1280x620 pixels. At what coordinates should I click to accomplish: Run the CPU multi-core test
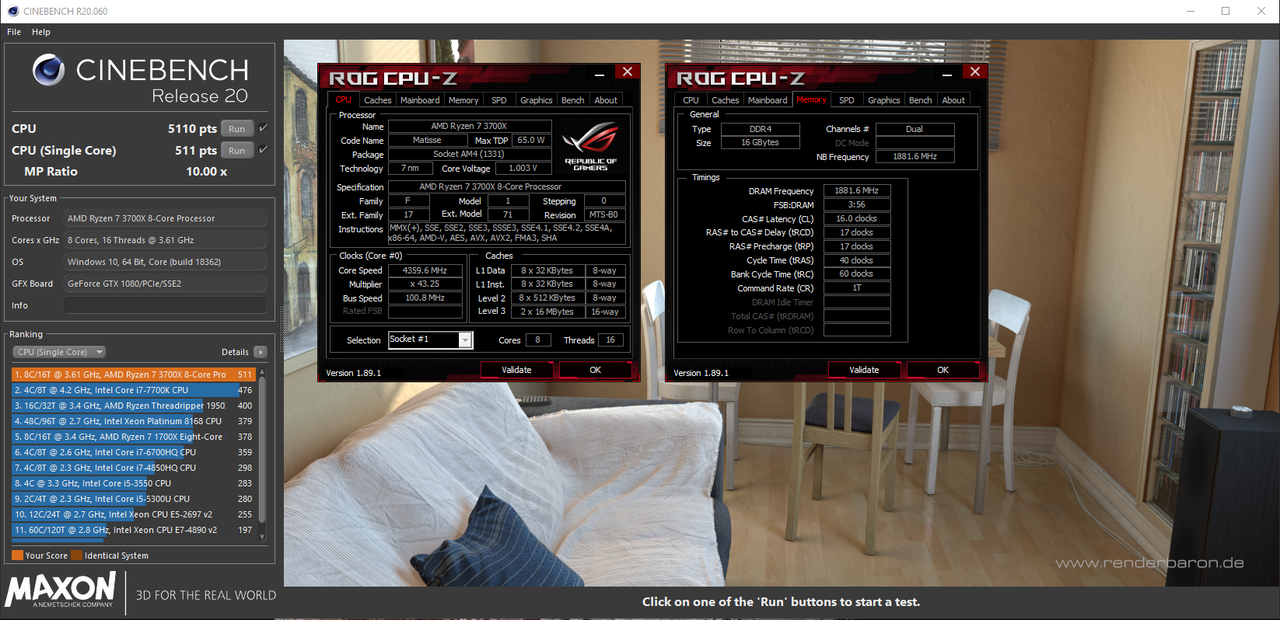click(x=237, y=128)
